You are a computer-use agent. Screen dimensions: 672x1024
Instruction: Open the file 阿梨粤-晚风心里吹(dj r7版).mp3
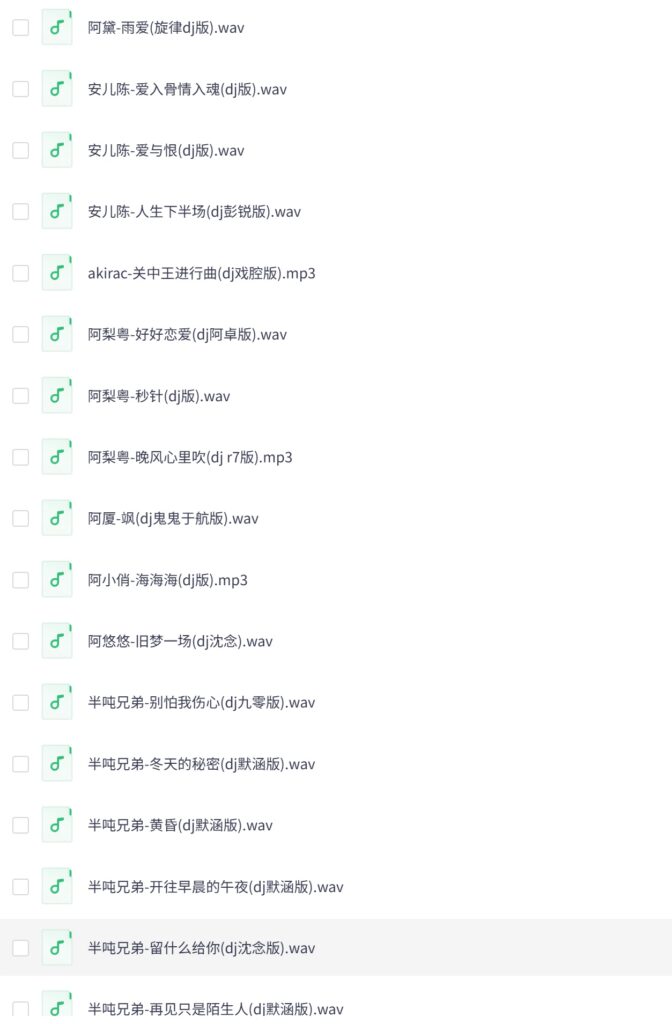pos(190,457)
